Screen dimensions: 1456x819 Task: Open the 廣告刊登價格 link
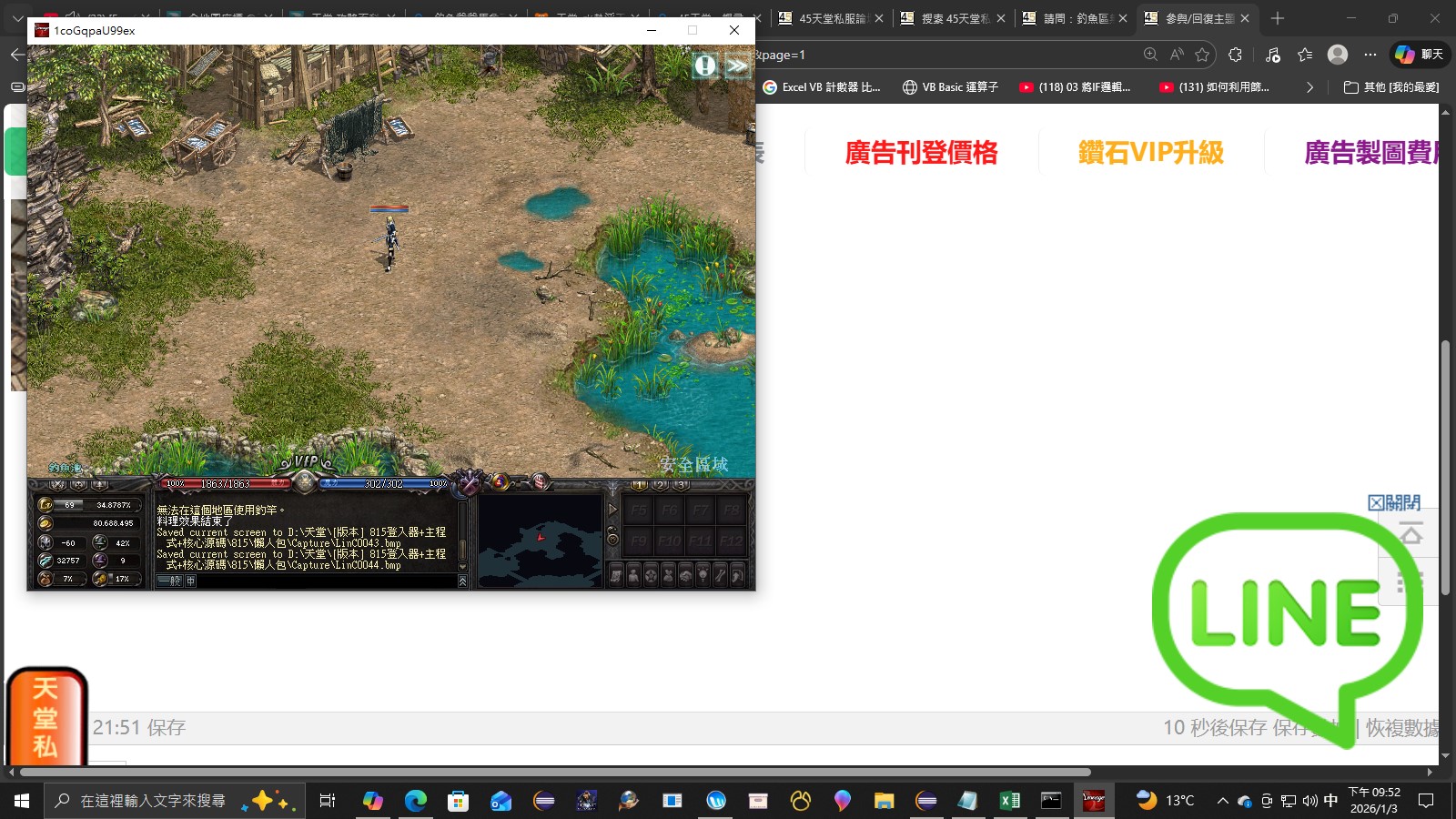tap(921, 152)
